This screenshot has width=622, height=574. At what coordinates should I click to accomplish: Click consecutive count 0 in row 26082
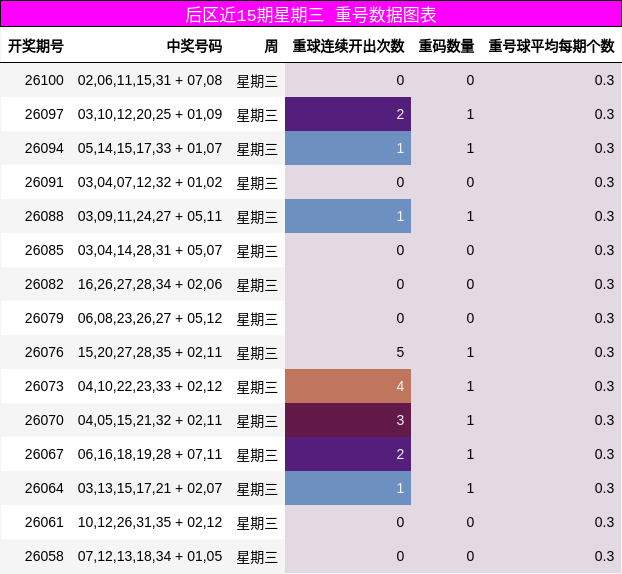pos(400,284)
